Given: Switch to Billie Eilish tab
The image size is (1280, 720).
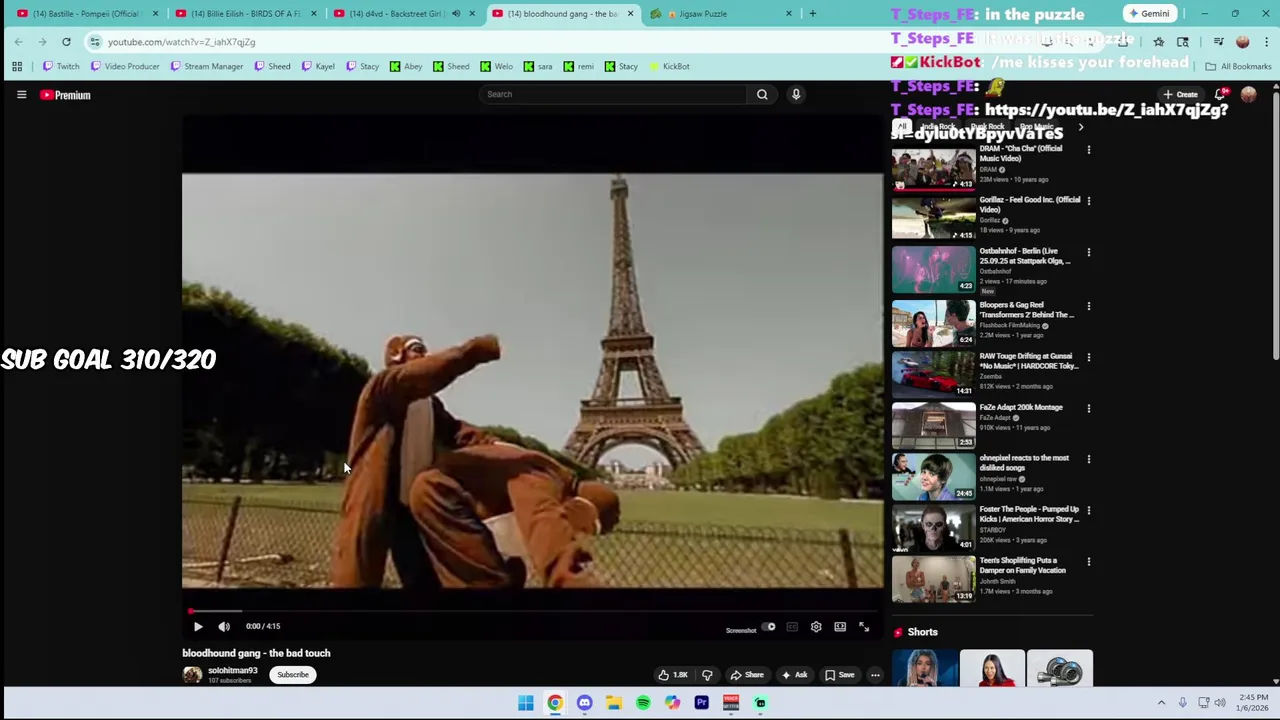Looking at the screenshot, I should point(244,14).
